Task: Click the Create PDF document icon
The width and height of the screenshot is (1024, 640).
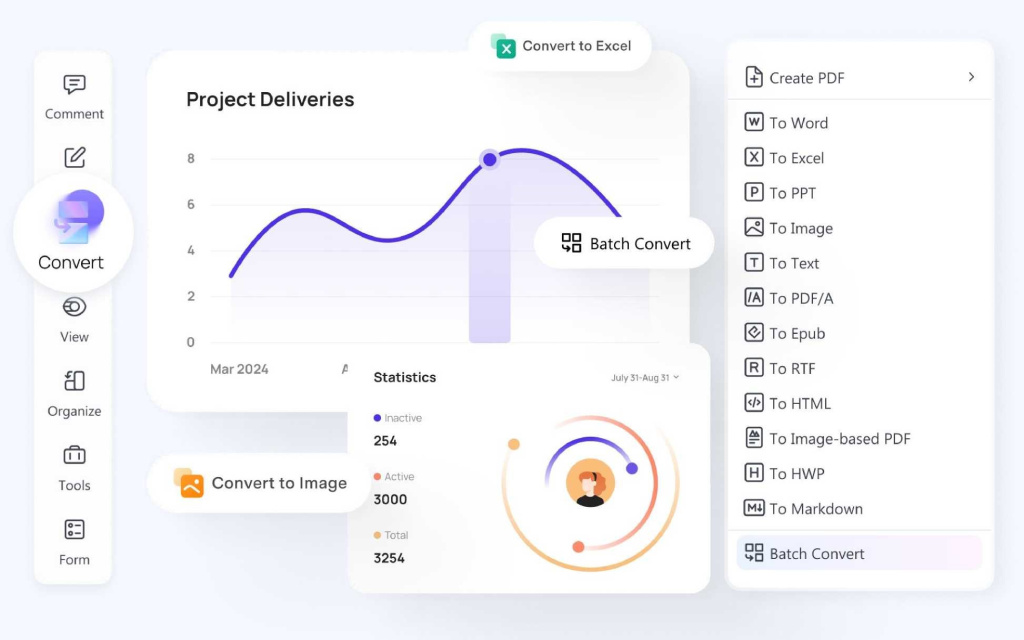Action: [754, 77]
